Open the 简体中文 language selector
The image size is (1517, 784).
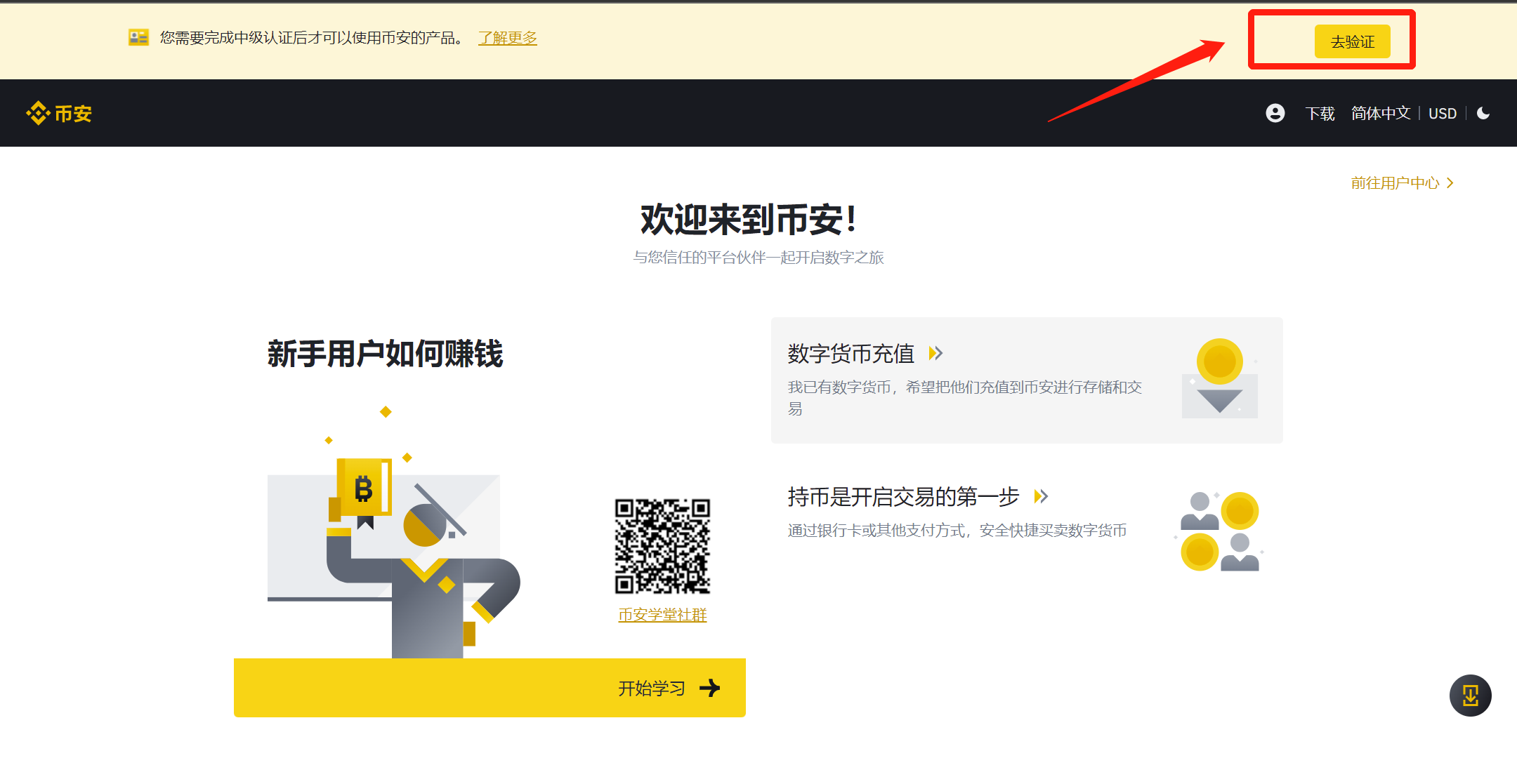pyautogui.click(x=1380, y=113)
